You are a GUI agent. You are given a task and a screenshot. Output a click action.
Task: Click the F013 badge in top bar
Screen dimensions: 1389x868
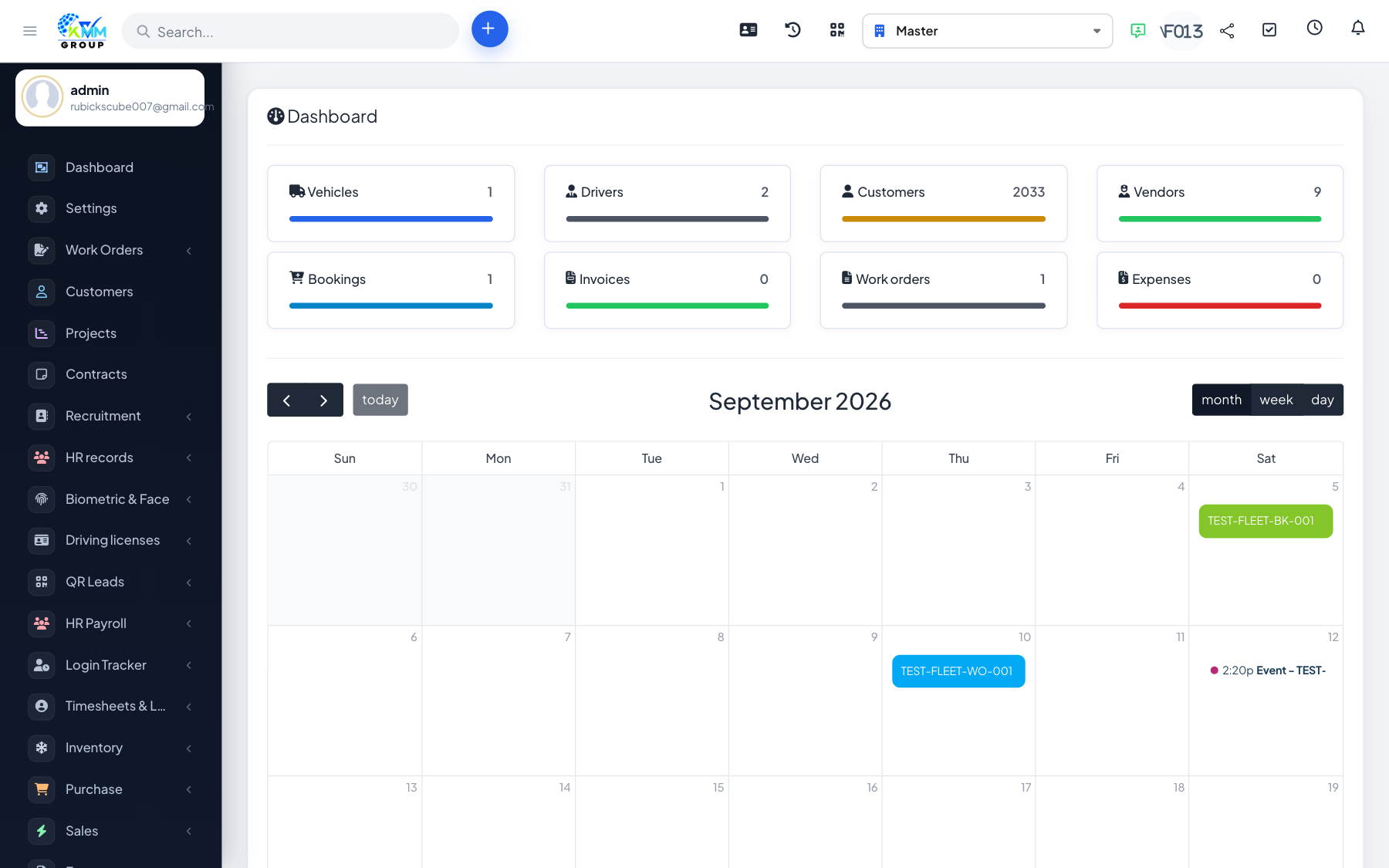1181,31
